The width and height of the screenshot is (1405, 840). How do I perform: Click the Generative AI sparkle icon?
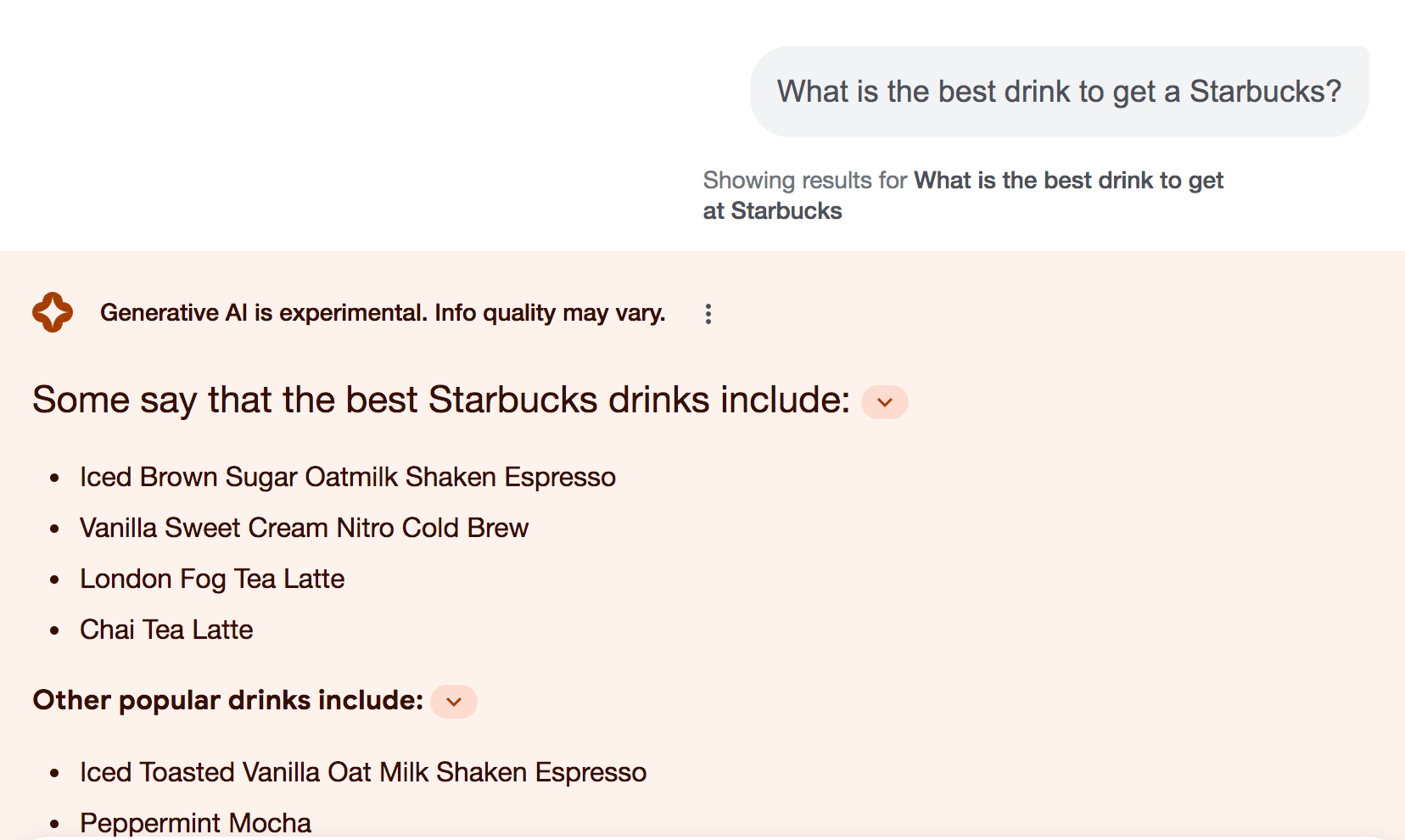click(x=53, y=312)
